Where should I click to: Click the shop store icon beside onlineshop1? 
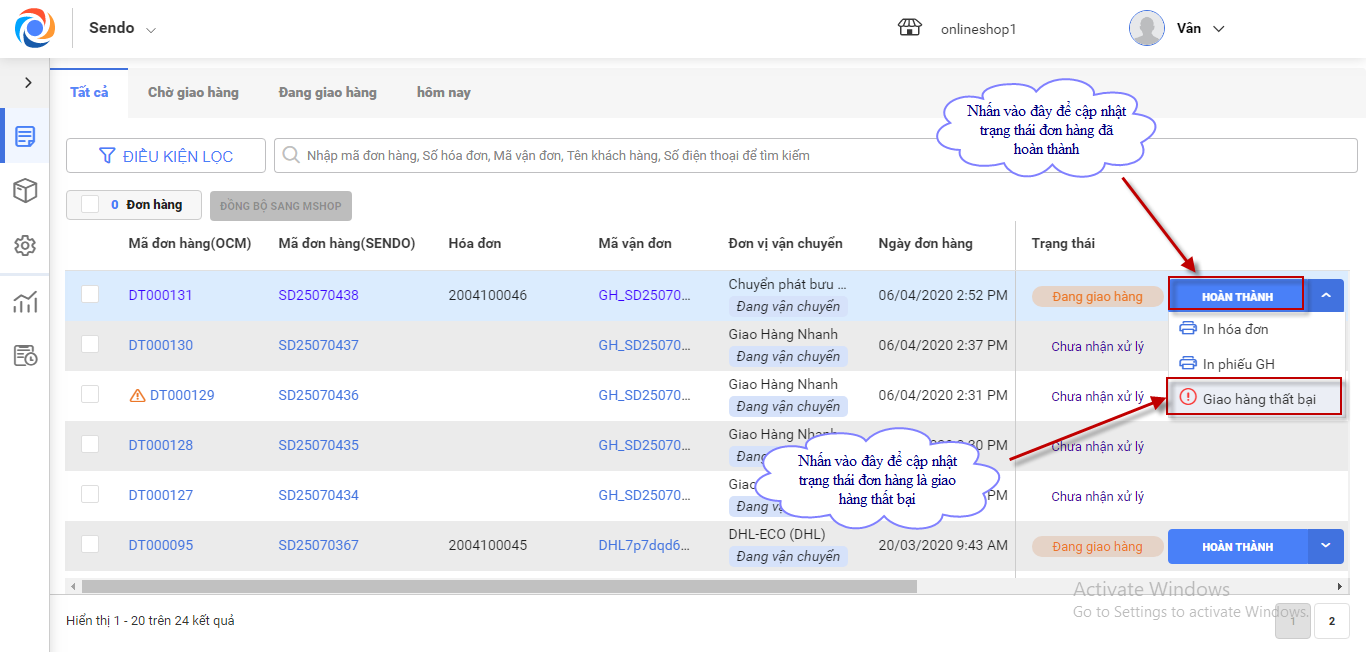point(909,28)
